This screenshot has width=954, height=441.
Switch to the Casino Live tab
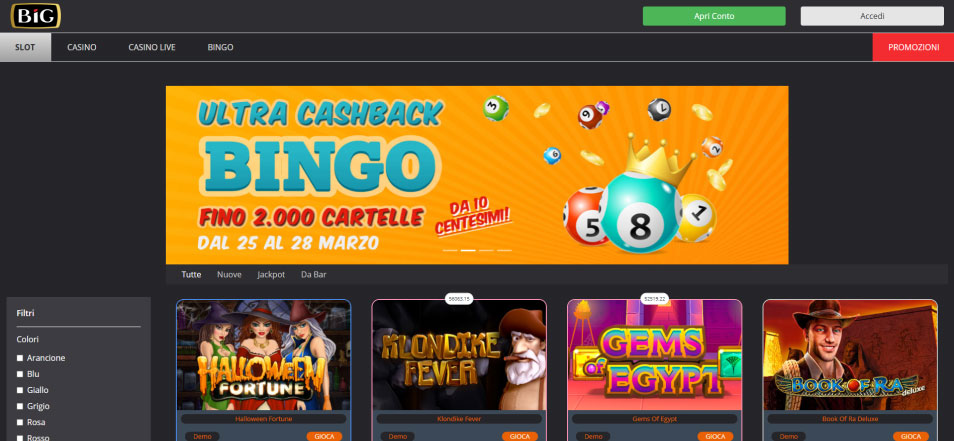152,47
